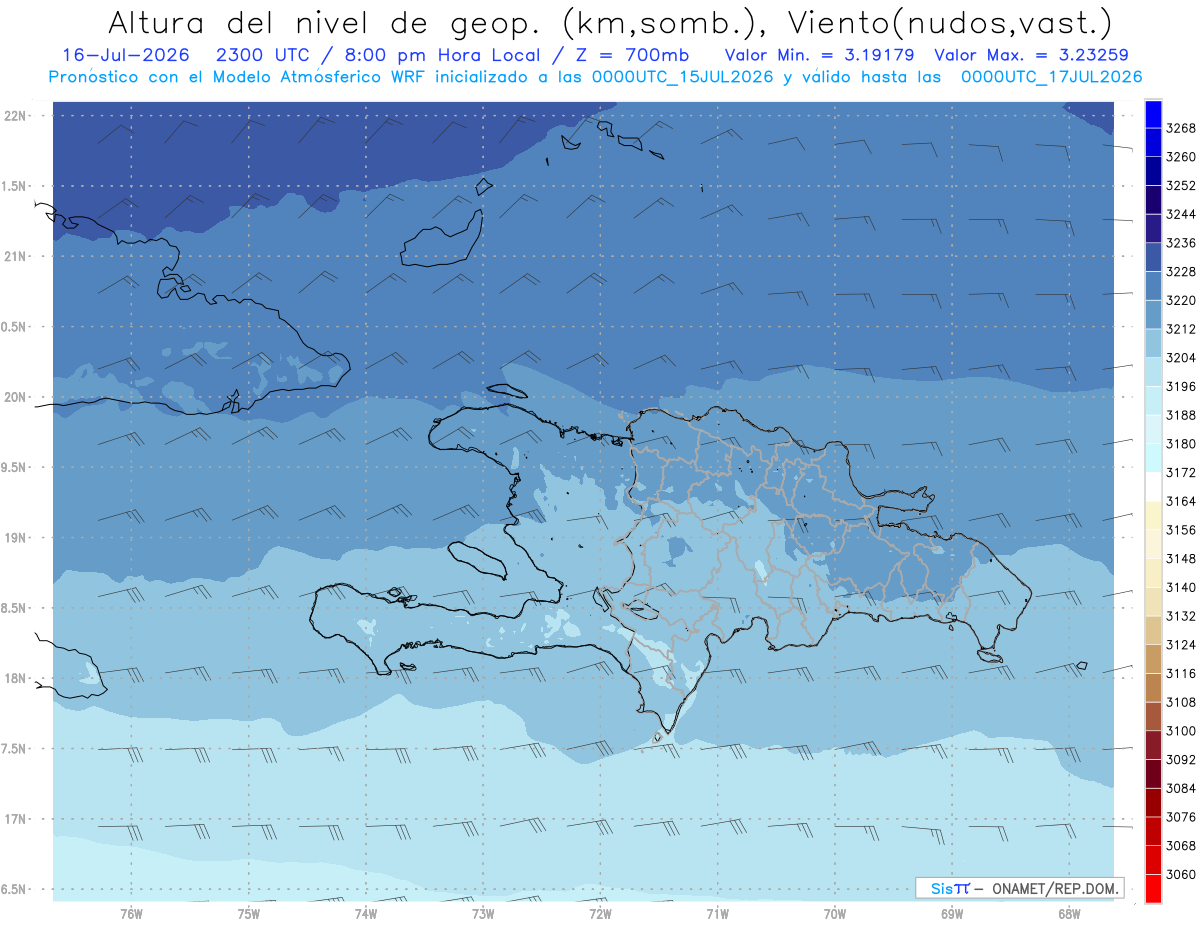Click legend swatch between 3108 and 3116
The width and height of the screenshot is (1200, 927).
(x=1153, y=688)
